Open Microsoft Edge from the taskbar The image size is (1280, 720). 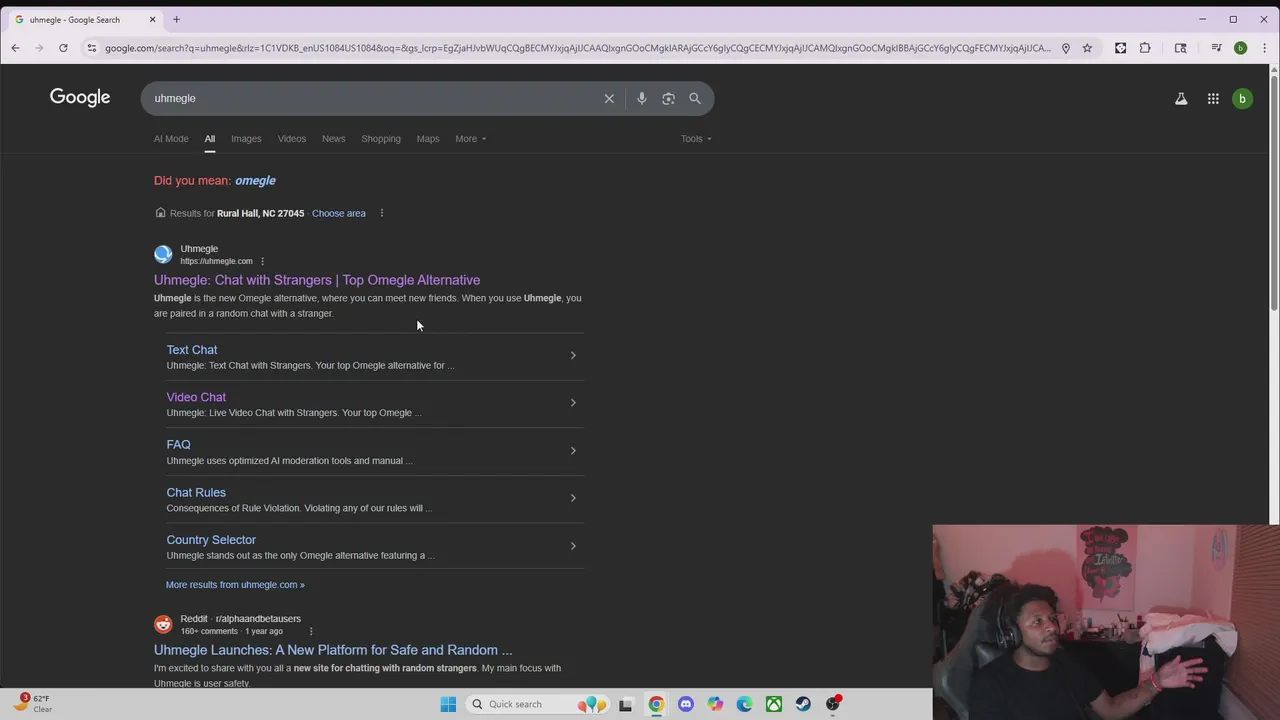(x=744, y=704)
